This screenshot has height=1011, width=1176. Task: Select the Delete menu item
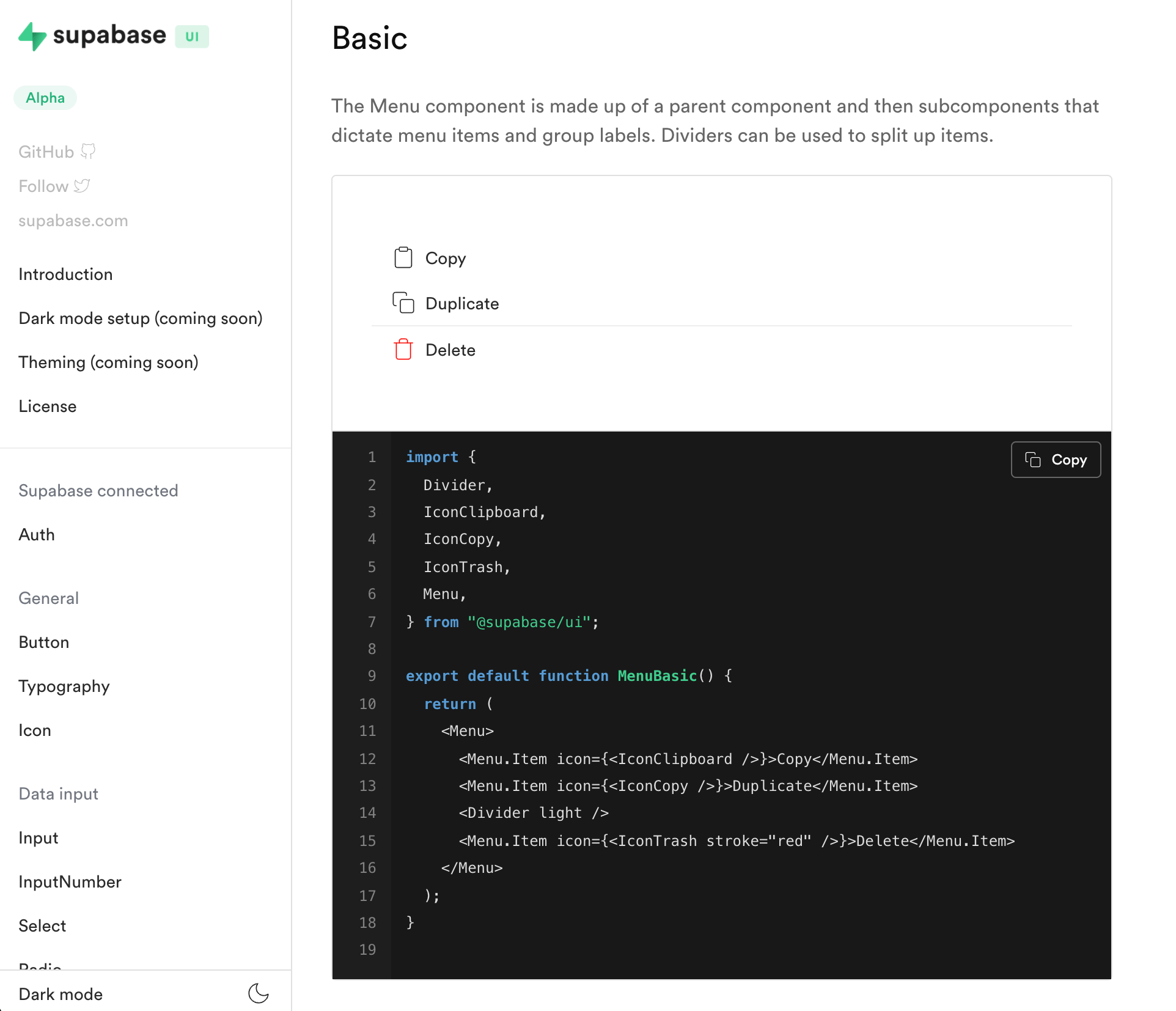(x=450, y=350)
